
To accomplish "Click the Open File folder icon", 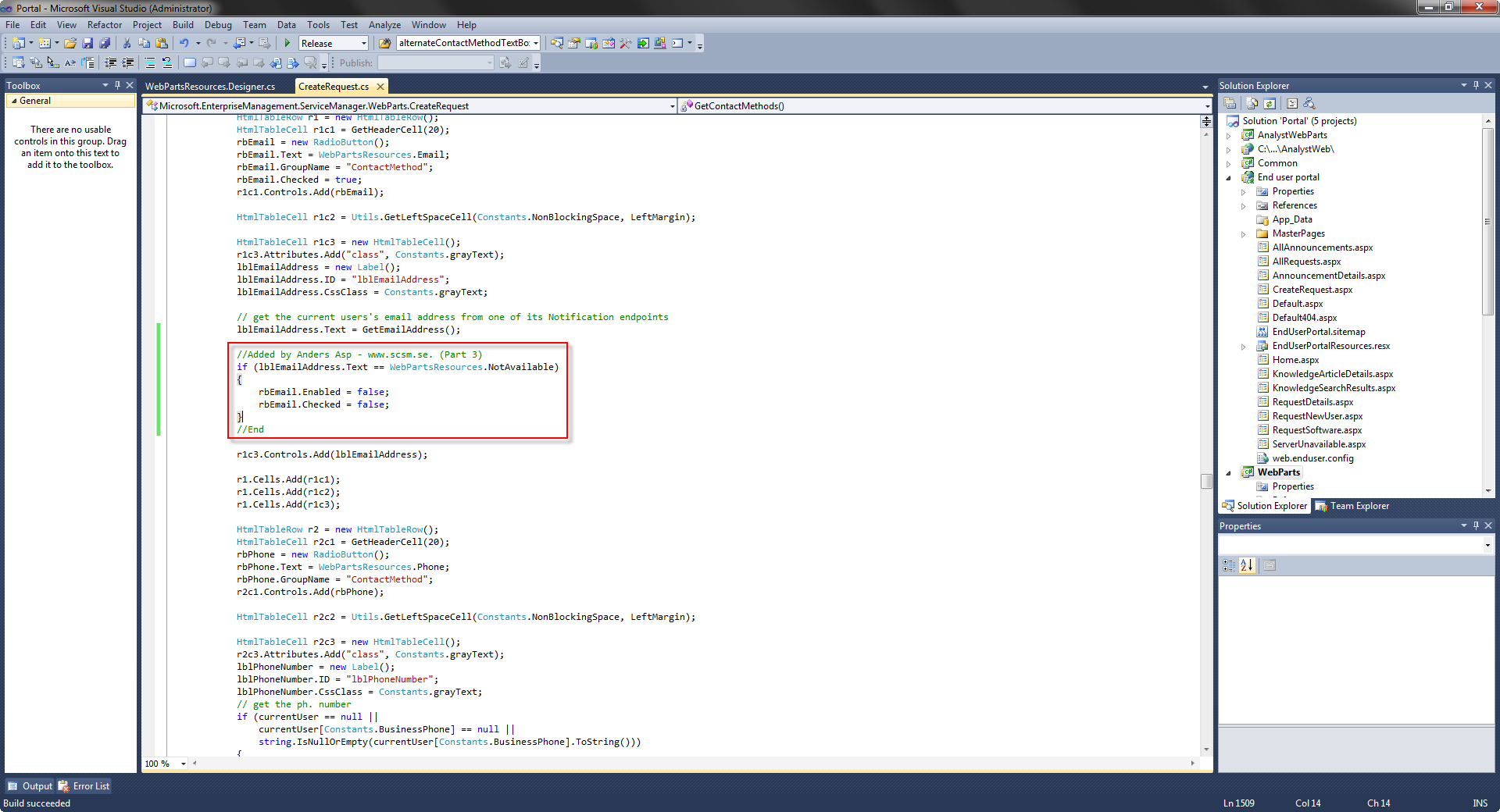I will 70,43.
